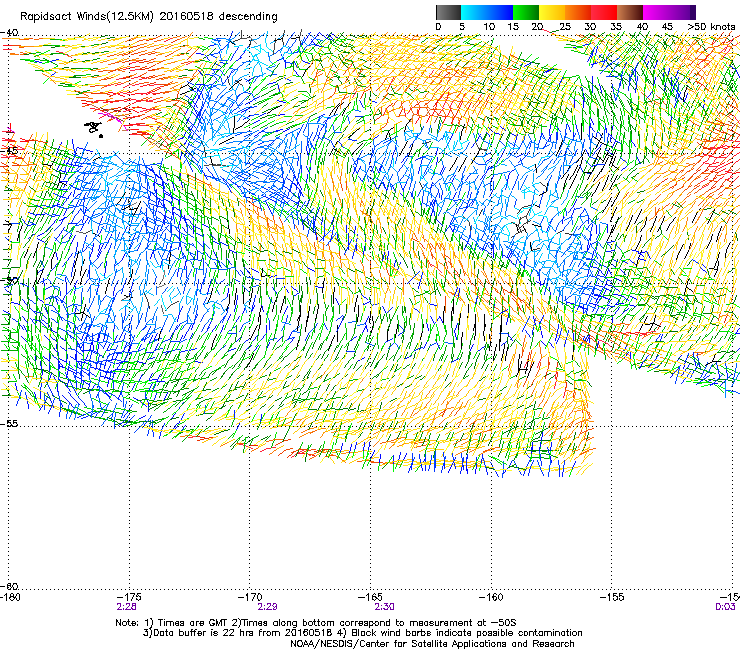Click the 'Data buffer is 22 hrs' note line
The width and height of the screenshot is (740, 650).
click(362, 633)
